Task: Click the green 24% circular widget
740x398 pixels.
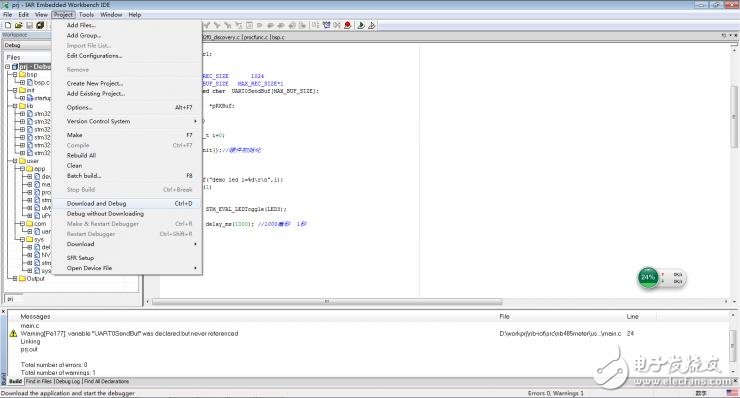Action: pos(648,277)
